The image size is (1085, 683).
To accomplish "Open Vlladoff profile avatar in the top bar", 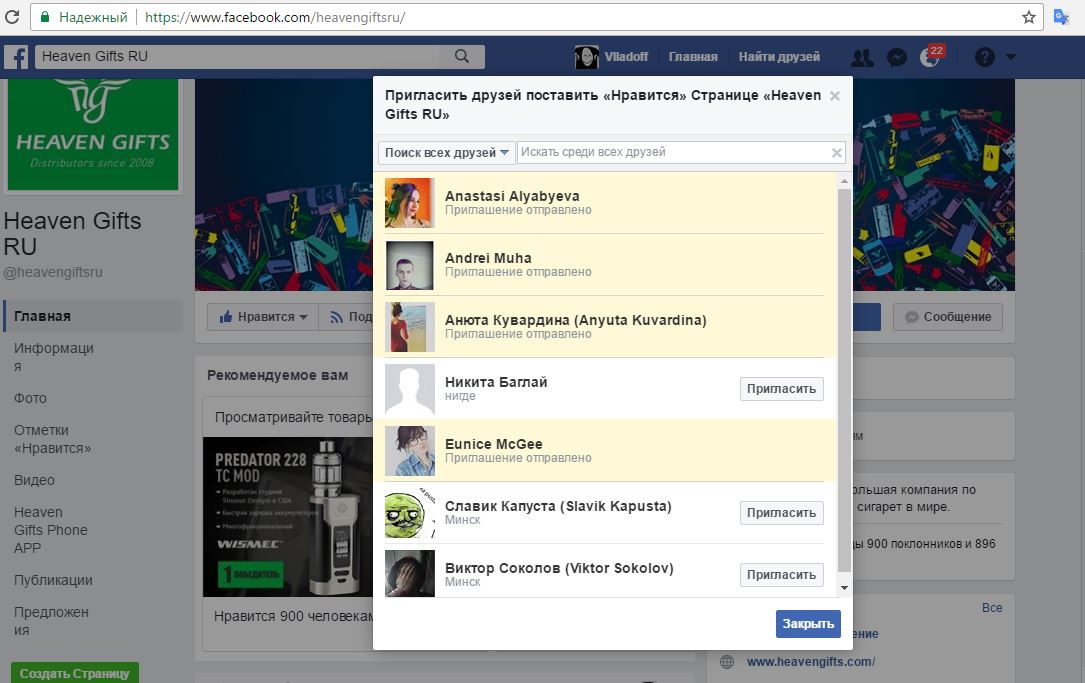I will coord(587,57).
